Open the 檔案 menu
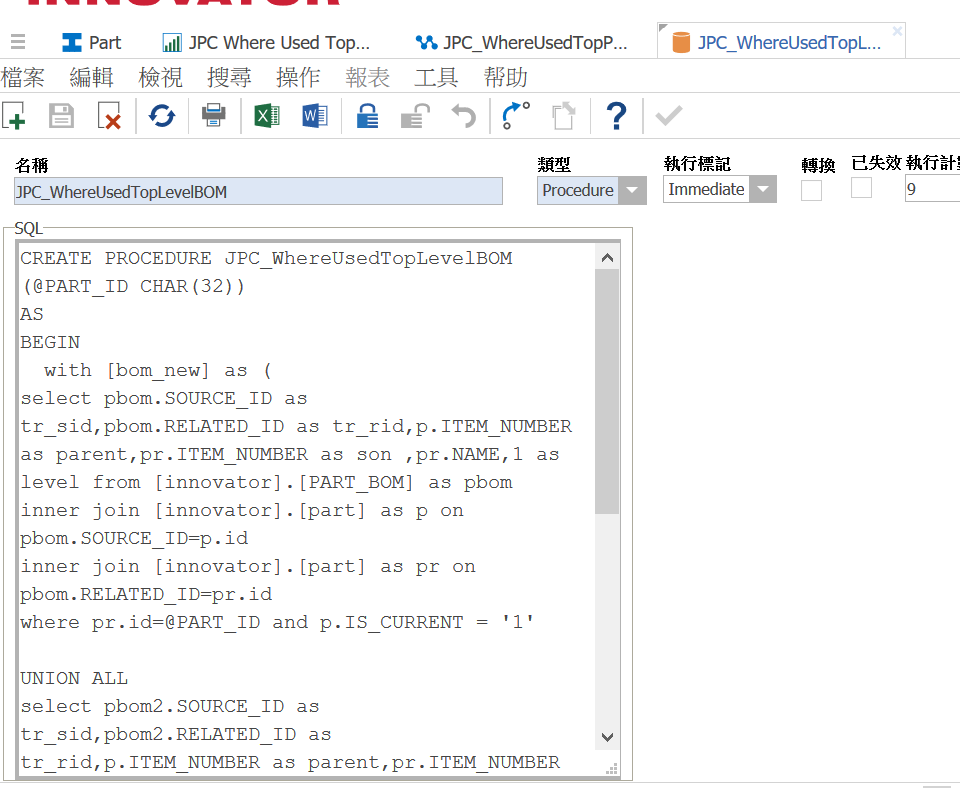960x802 pixels. point(23,77)
